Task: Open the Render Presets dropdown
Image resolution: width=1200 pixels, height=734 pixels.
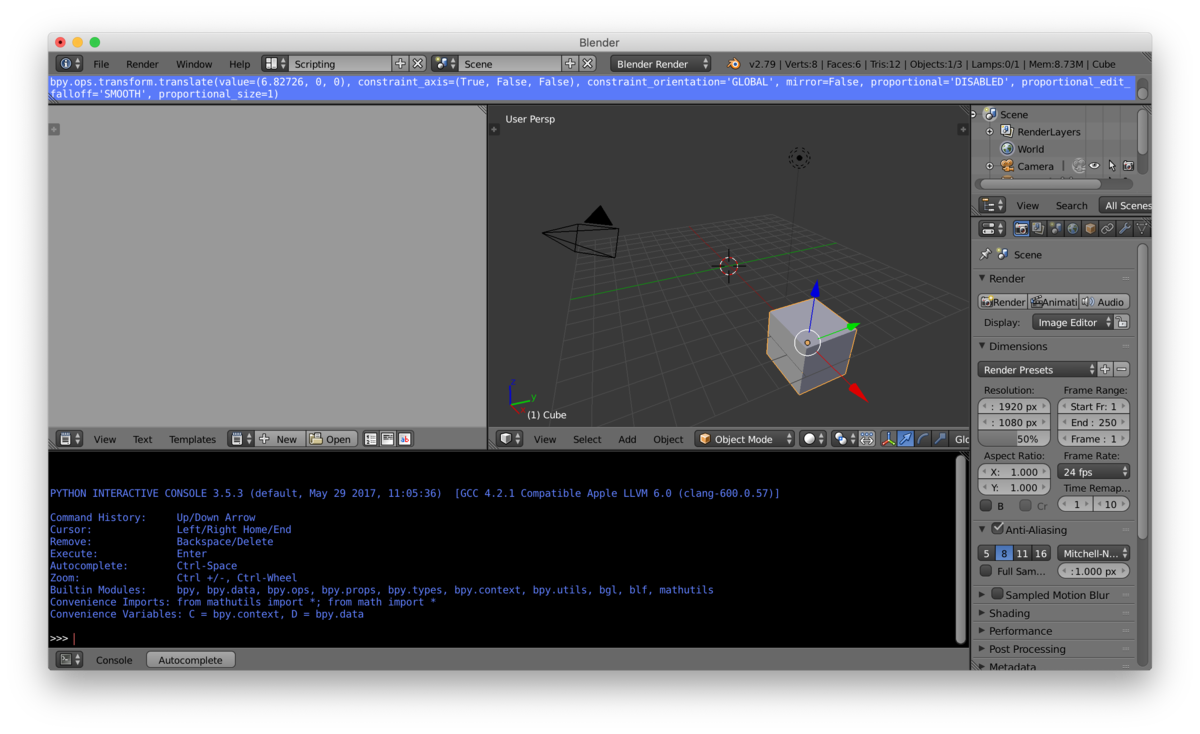Action: click(x=1037, y=369)
